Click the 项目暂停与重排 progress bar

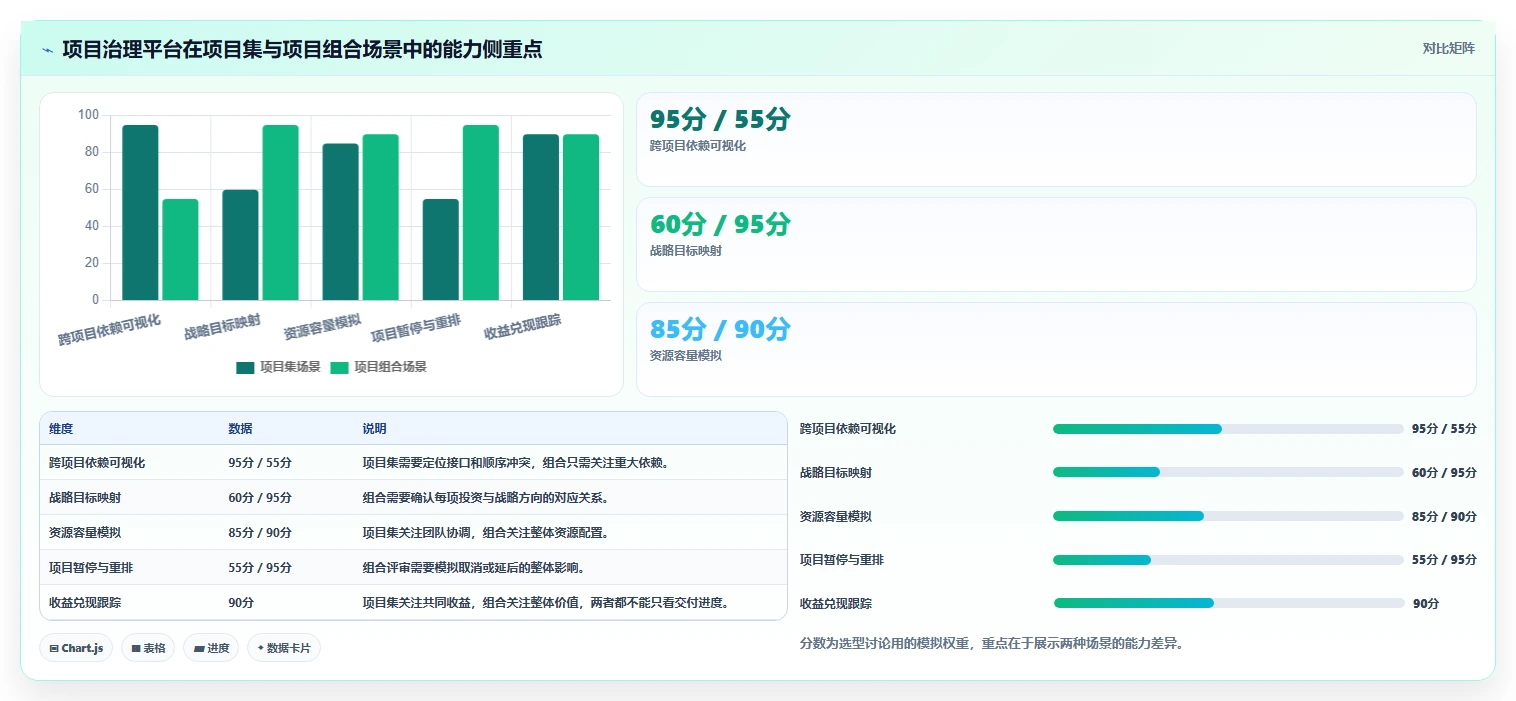(1228, 560)
